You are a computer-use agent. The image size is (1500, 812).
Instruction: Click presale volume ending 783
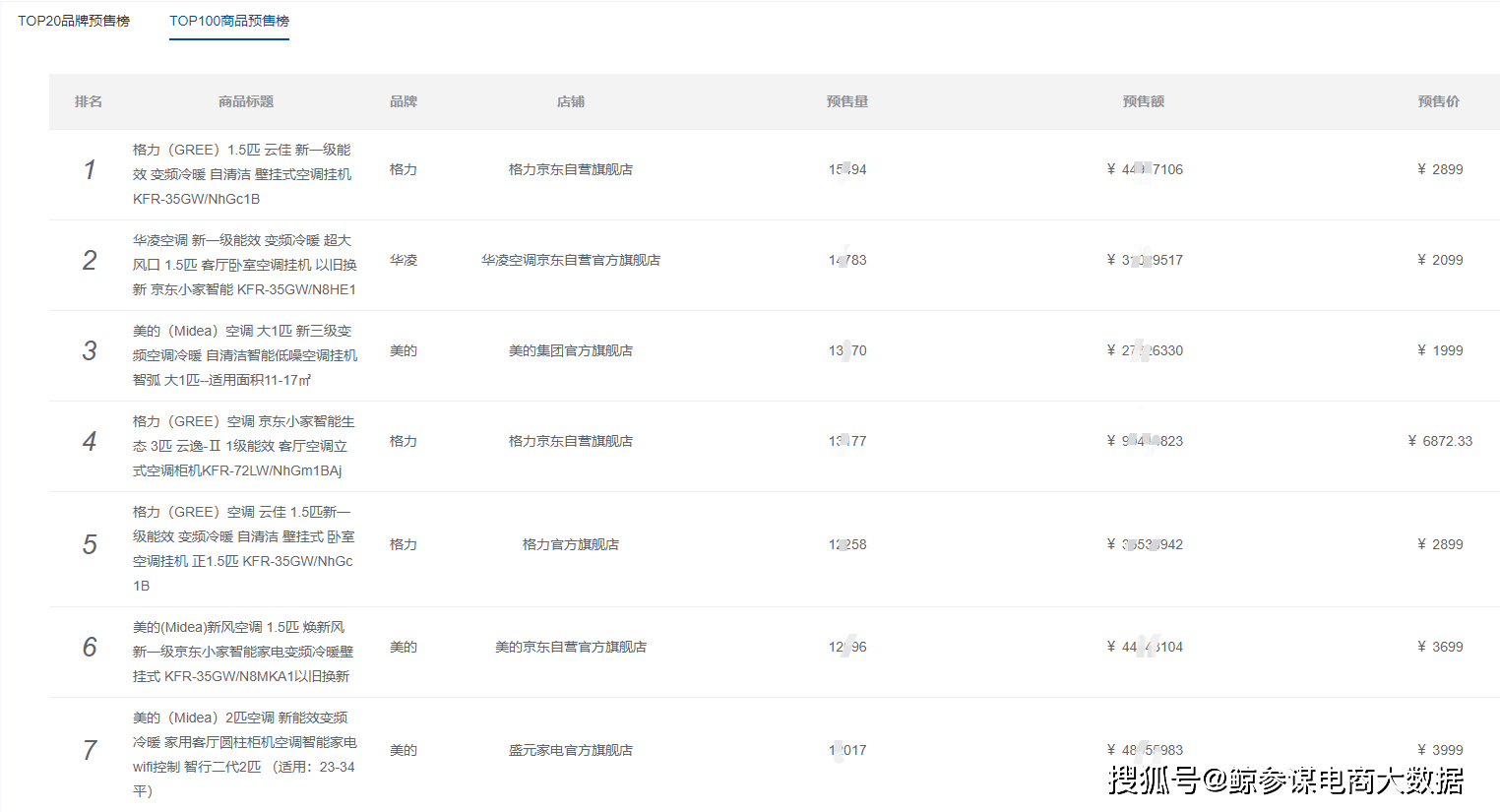[847, 260]
